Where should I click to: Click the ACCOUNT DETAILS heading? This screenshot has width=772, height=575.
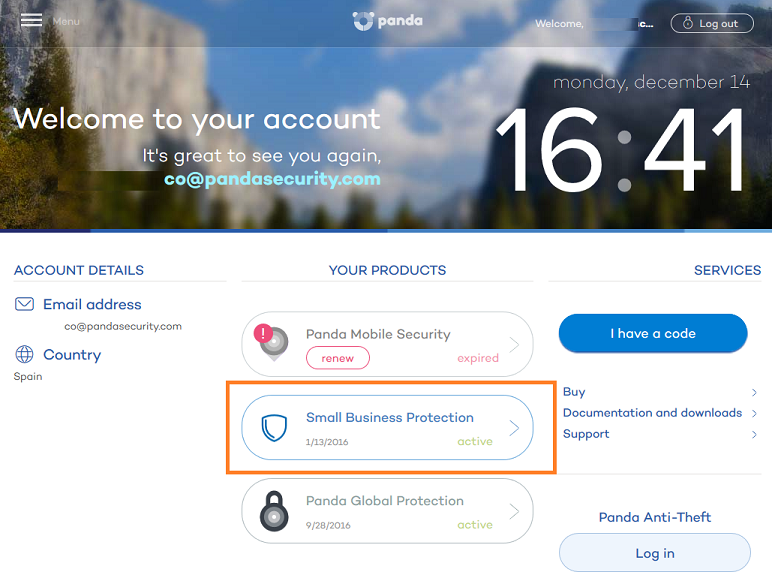[x=79, y=270]
